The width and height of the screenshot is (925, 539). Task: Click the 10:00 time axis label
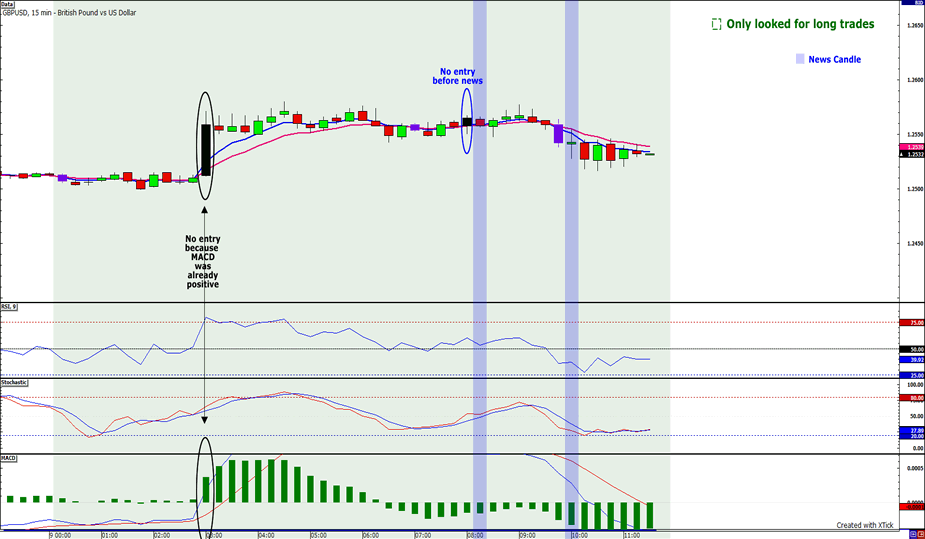[x=579, y=535]
